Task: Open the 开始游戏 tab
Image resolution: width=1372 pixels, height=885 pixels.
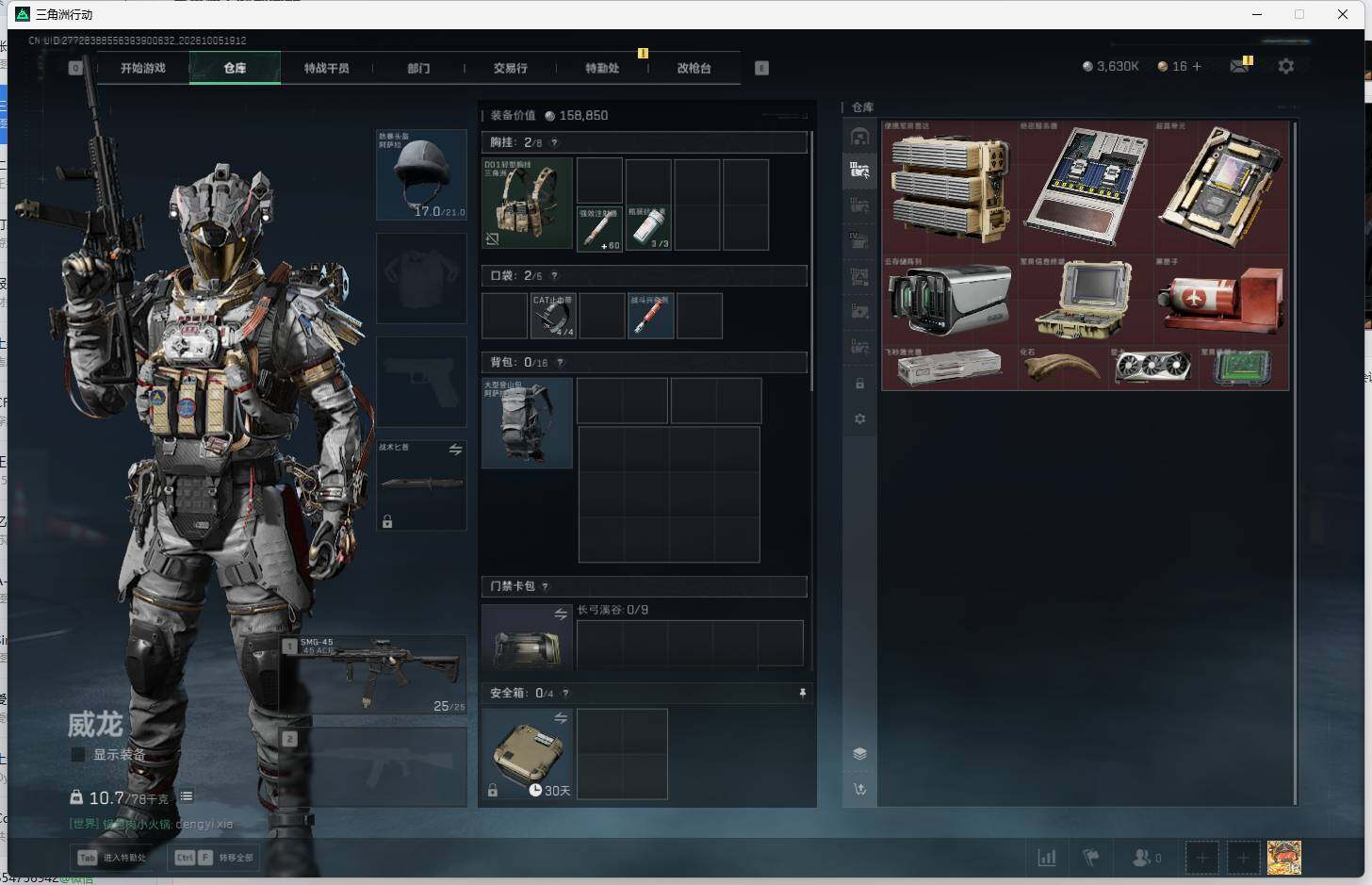Action: (143, 68)
